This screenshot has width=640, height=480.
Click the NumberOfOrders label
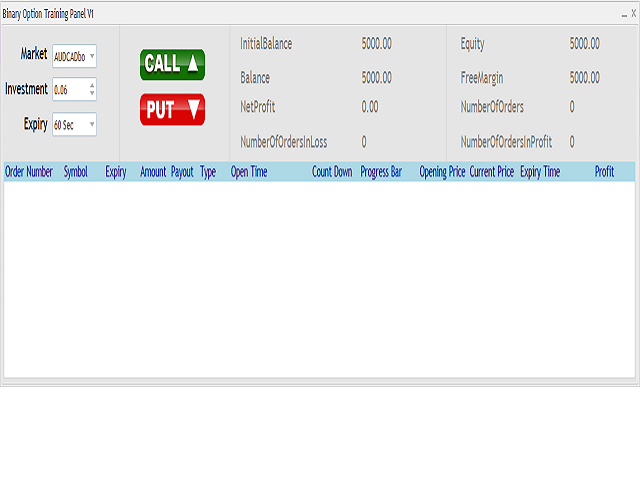point(492,107)
